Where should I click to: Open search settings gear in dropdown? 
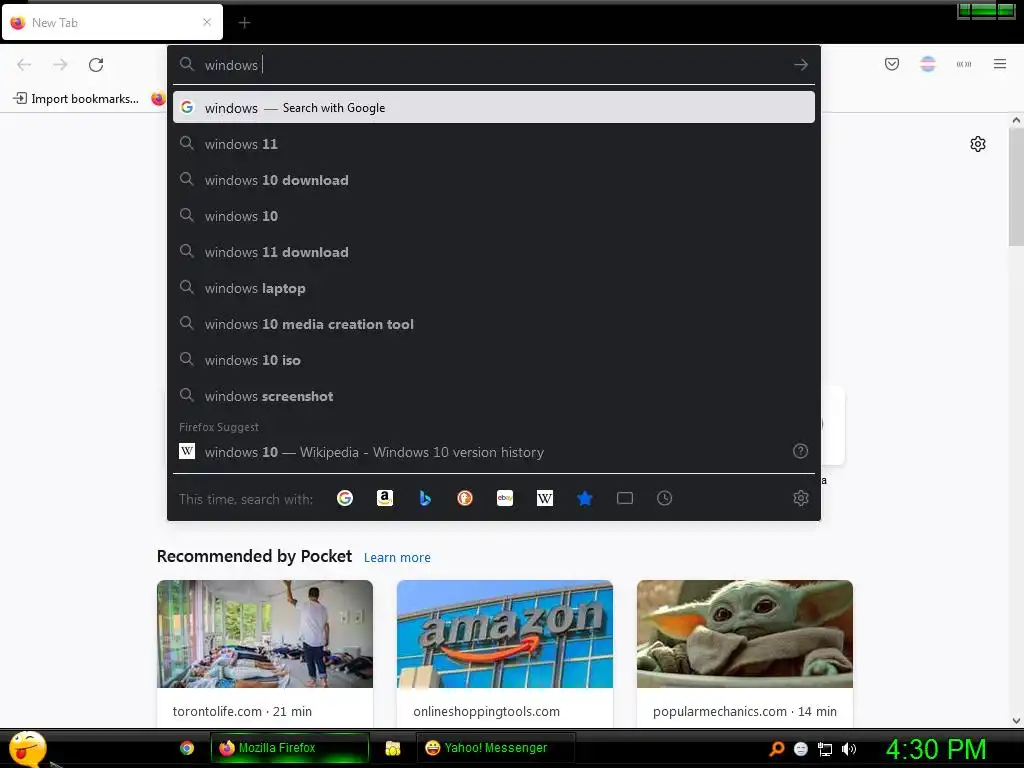[801, 498]
